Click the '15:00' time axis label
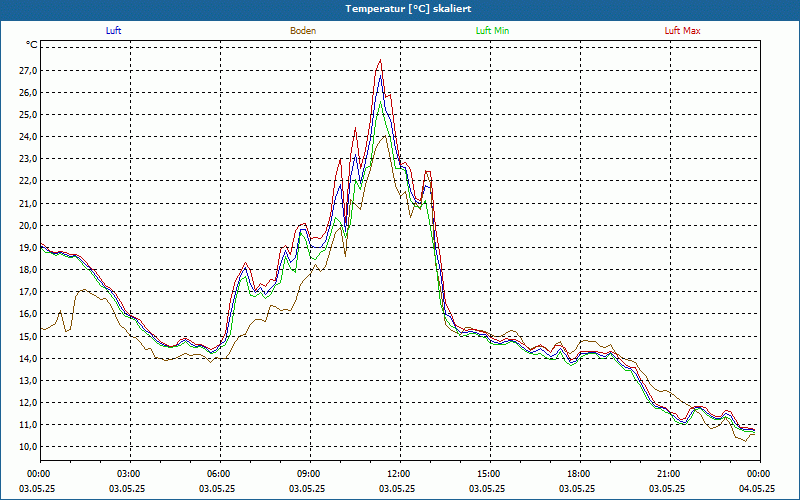The width and height of the screenshot is (800, 500). click(x=490, y=474)
